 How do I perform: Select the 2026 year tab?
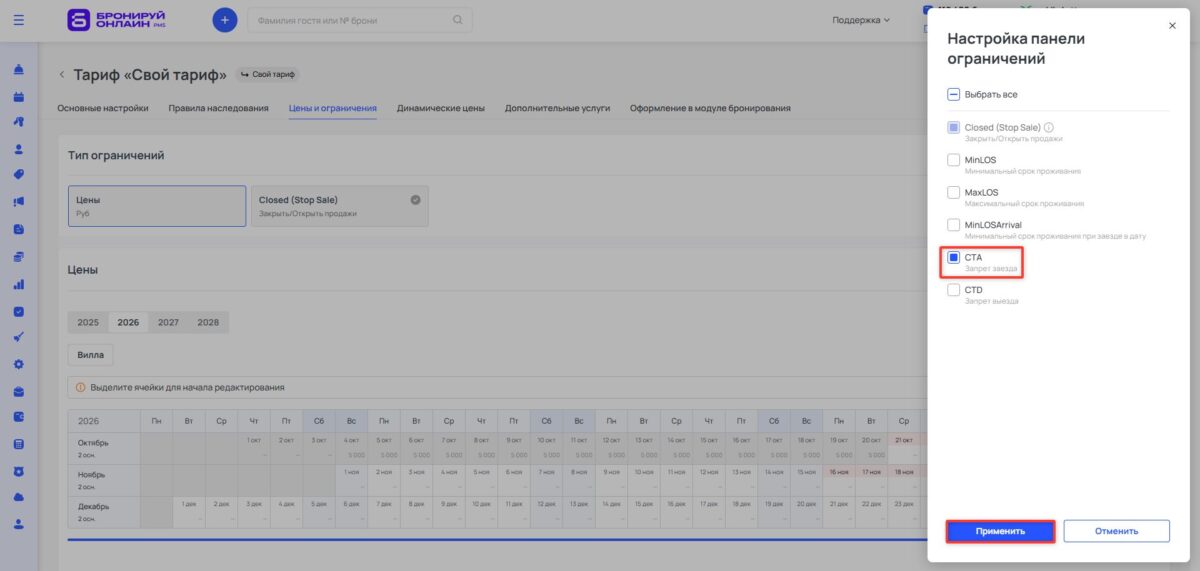click(x=128, y=322)
